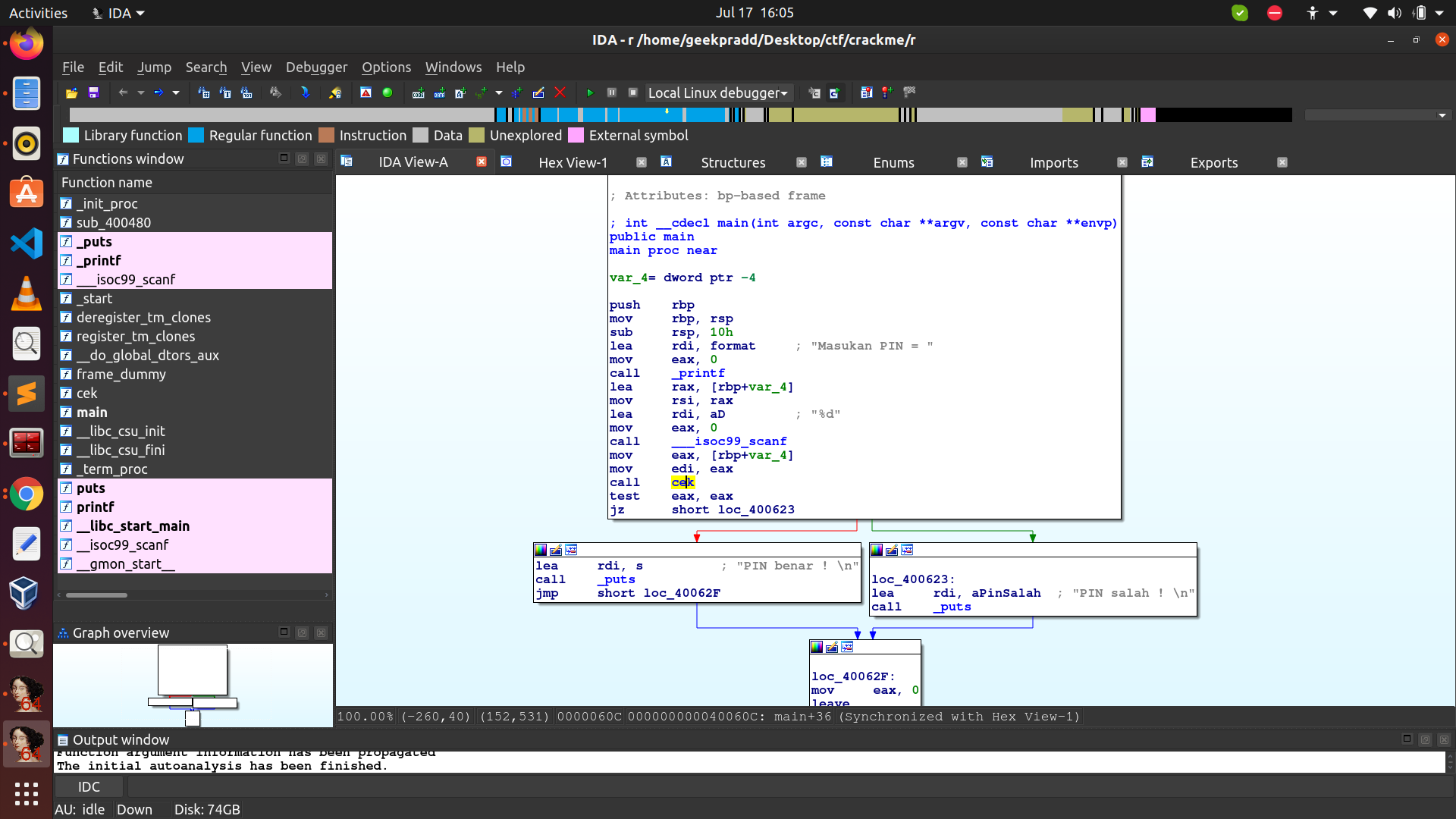This screenshot has height=819, width=1456.
Task: Open the Jump menu
Action: click(x=154, y=67)
